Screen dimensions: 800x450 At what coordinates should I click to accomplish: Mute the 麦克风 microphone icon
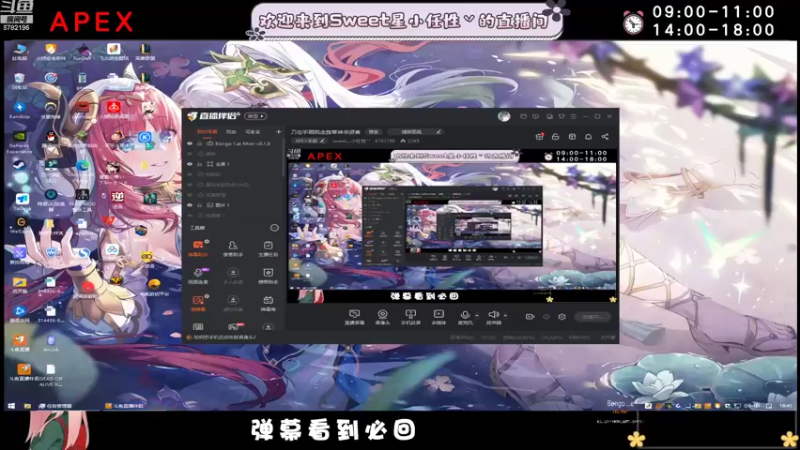click(464, 316)
